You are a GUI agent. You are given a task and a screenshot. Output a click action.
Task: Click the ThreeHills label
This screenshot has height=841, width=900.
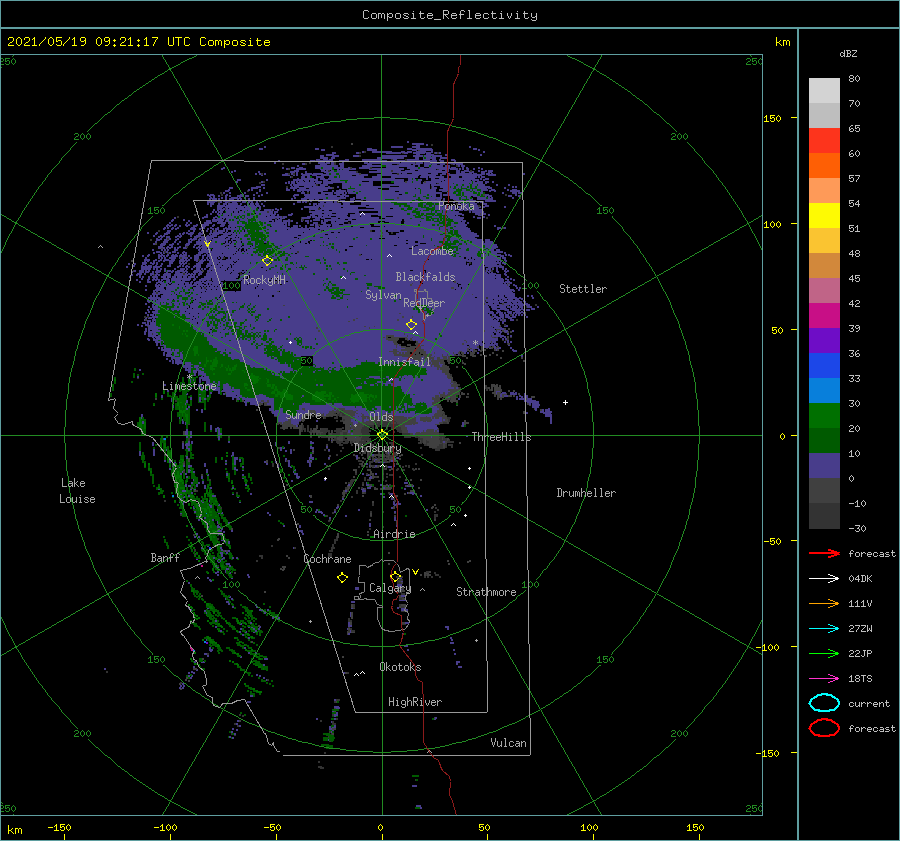(x=501, y=437)
